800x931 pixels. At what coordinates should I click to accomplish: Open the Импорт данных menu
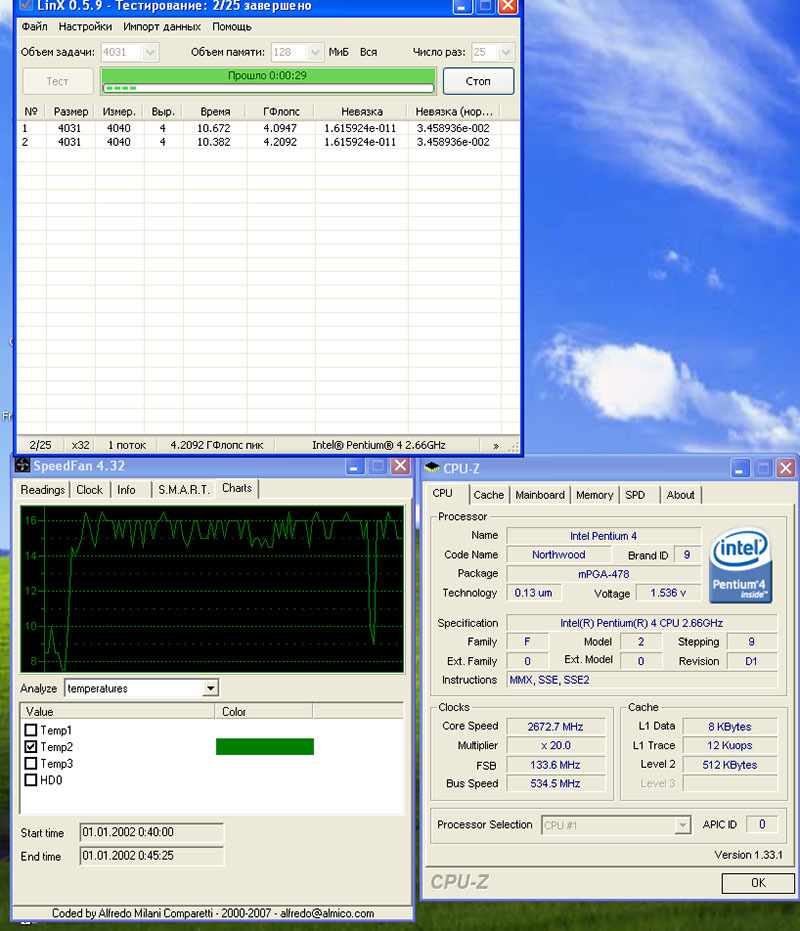162,27
